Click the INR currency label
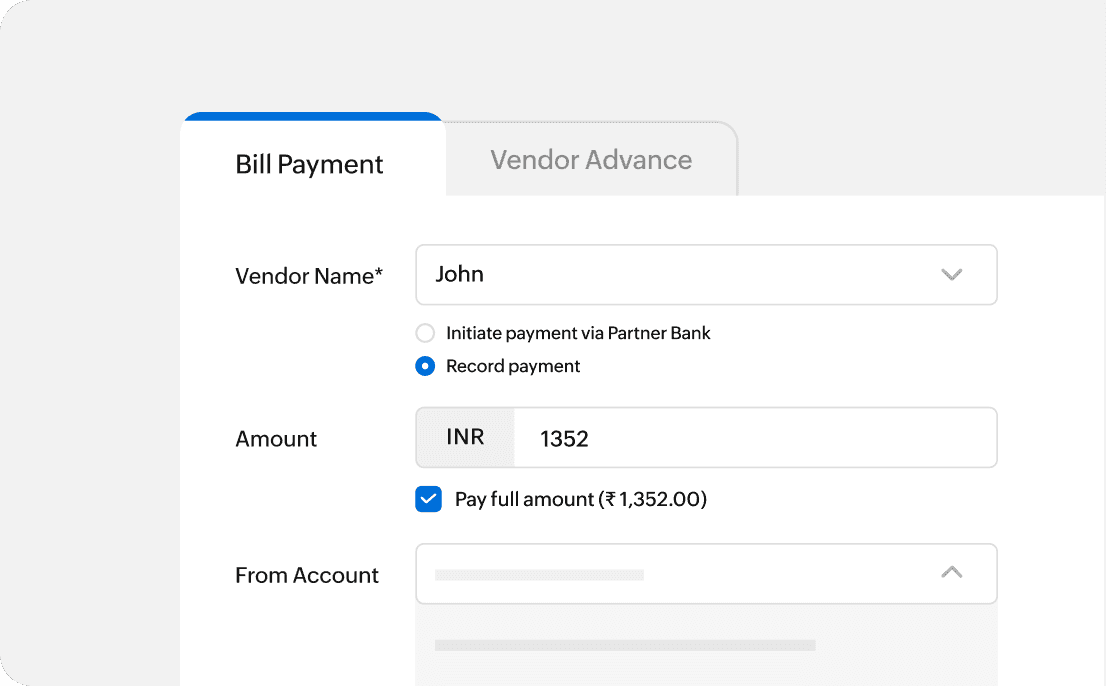 pyautogui.click(x=464, y=437)
